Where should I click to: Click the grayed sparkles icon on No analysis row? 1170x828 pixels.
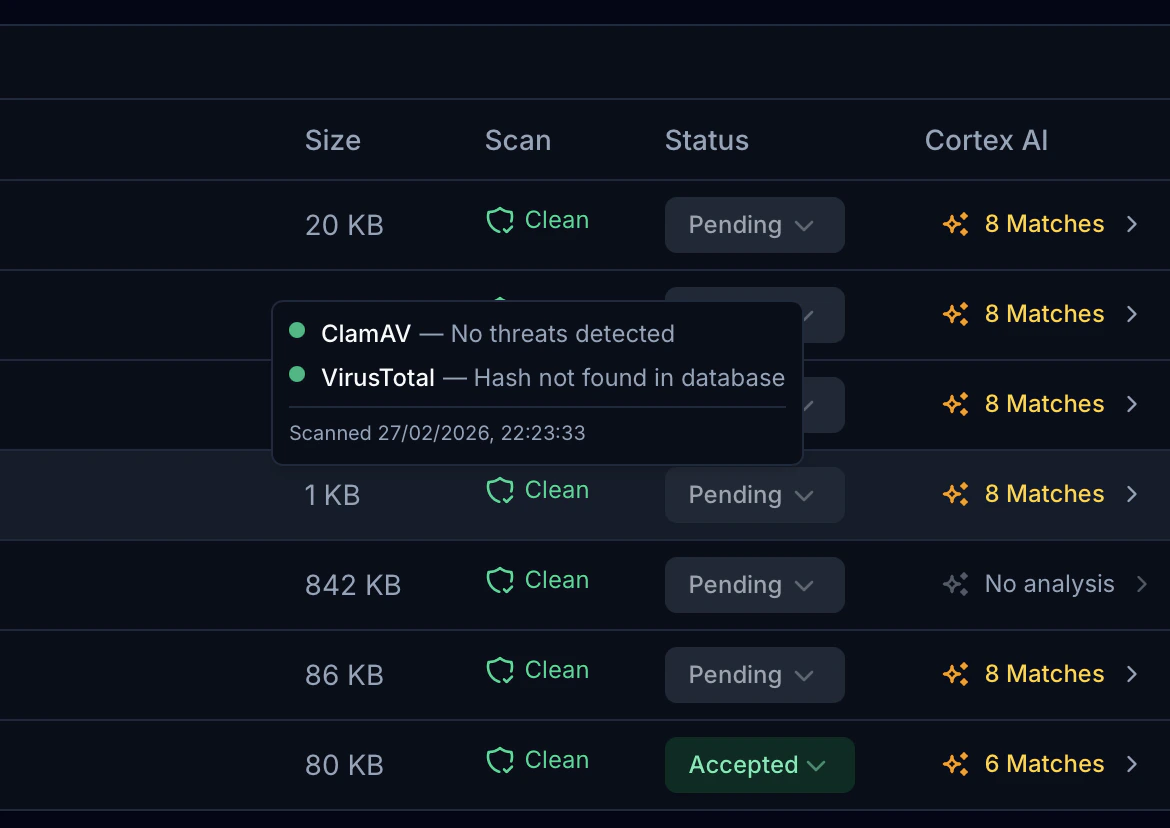(956, 584)
